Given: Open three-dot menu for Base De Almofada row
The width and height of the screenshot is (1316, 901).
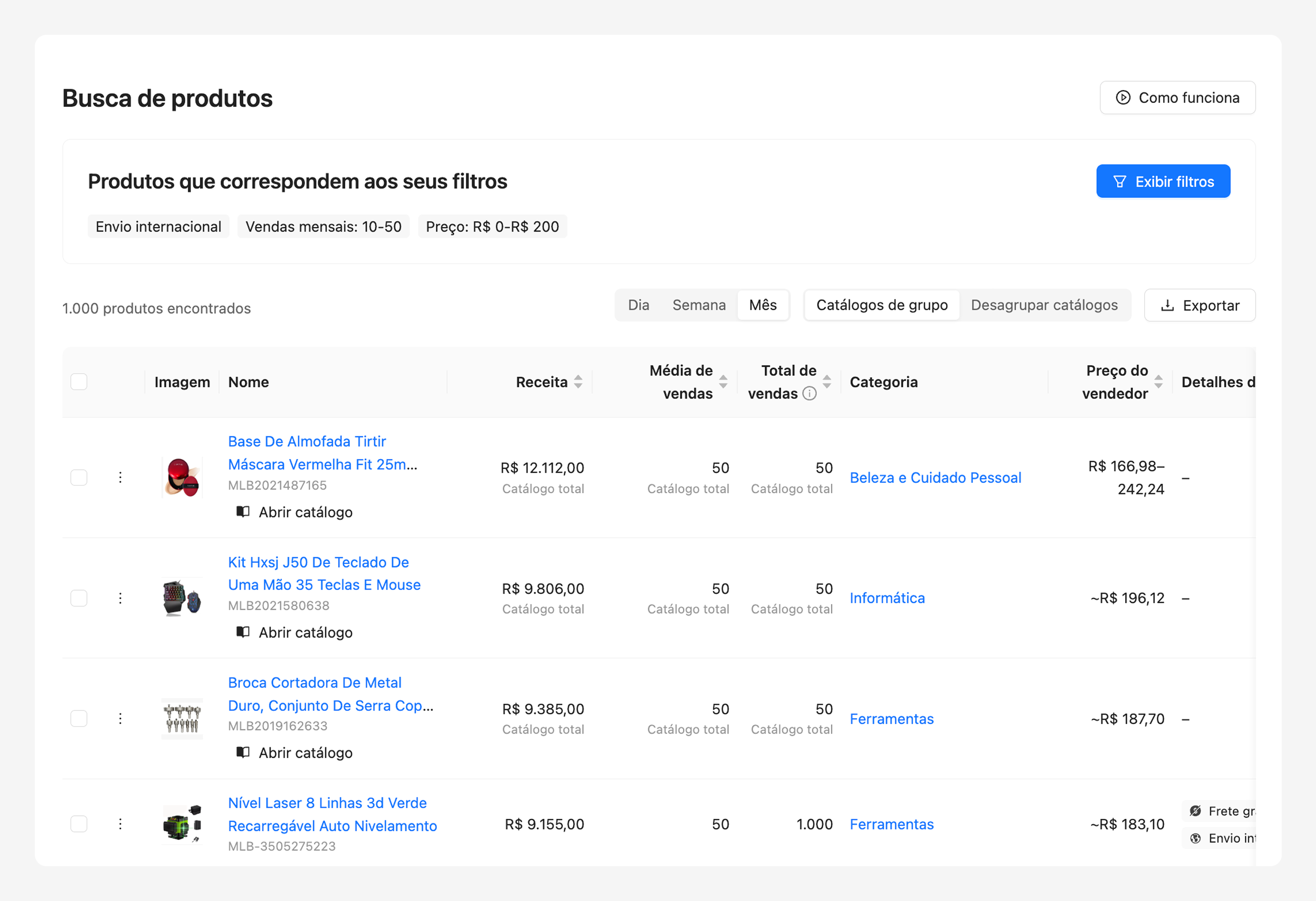Looking at the screenshot, I should (x=120, y=477).
